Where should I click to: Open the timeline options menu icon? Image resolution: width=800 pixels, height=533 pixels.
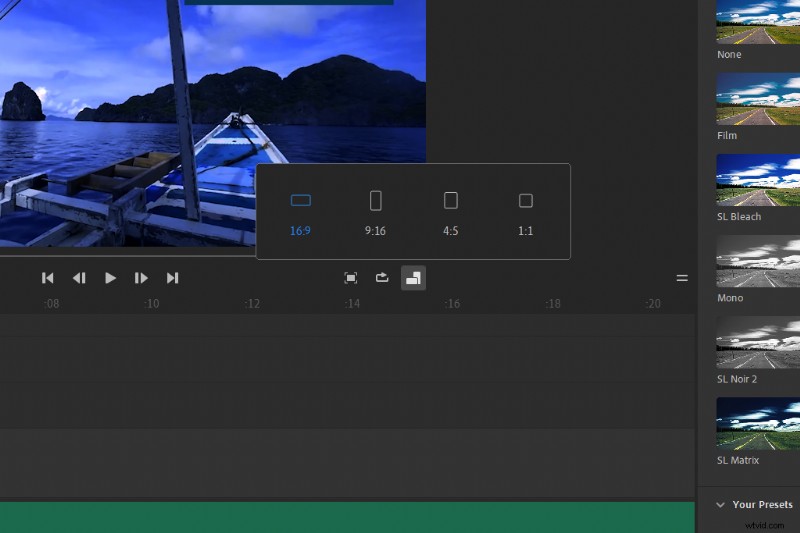682,278
